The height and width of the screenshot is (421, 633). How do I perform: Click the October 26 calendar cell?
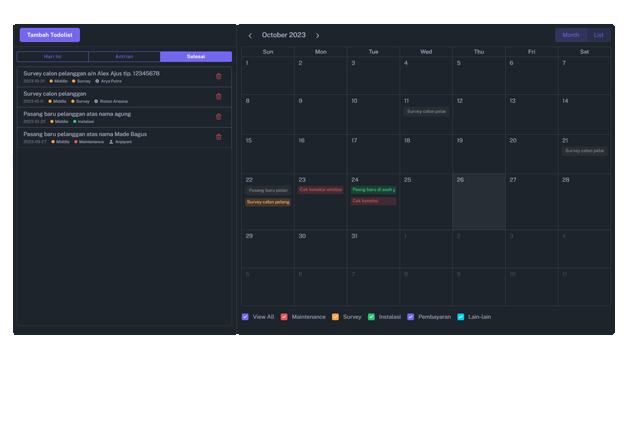coord(479,205)
